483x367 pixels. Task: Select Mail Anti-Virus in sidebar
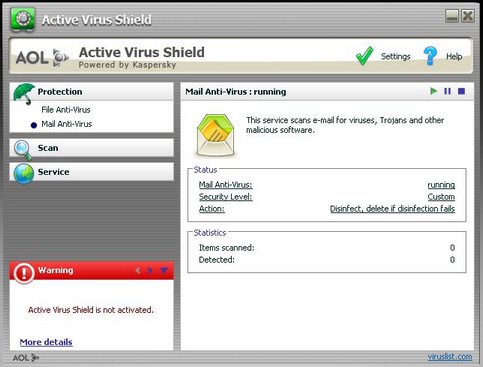click(66, 124)
